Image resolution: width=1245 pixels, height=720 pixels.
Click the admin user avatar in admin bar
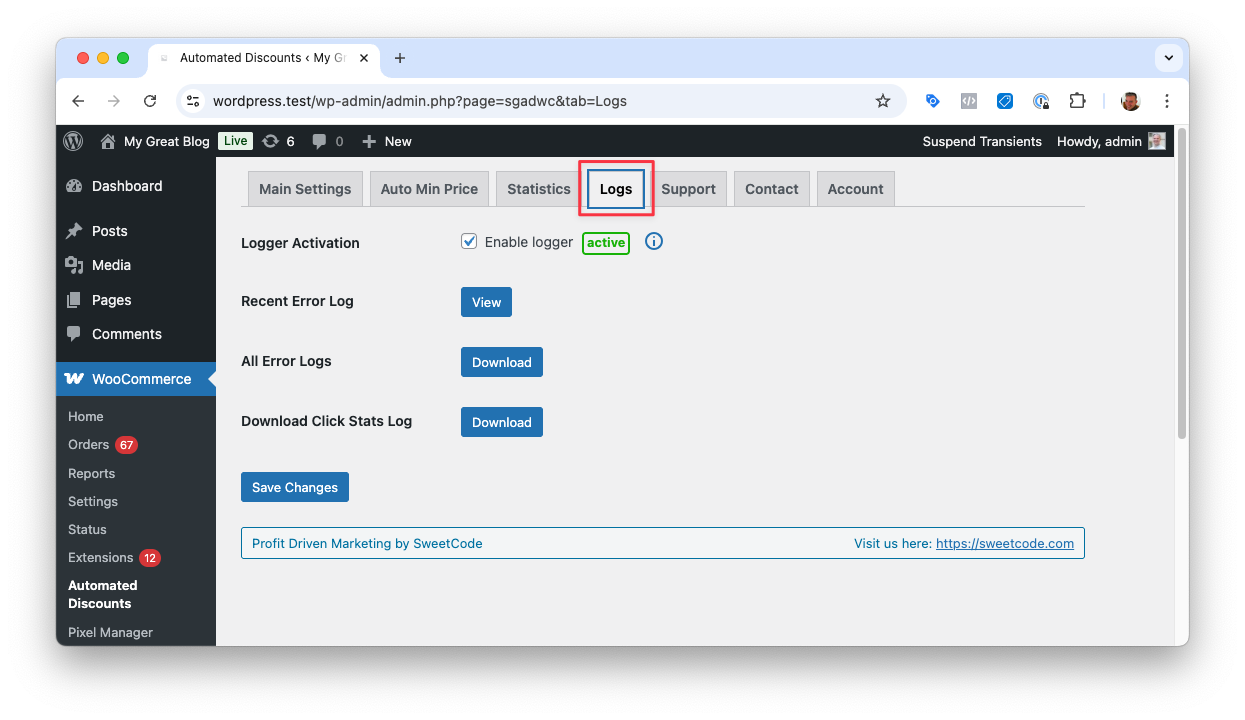(x=1157, y=141)
